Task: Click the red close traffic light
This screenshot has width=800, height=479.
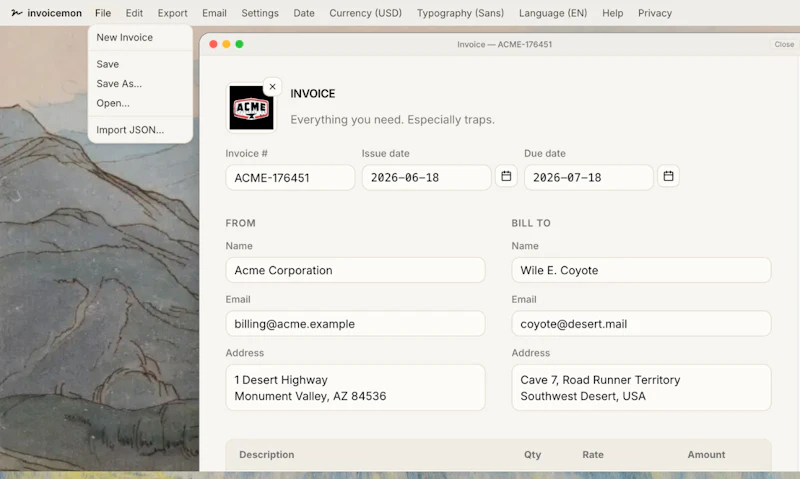Action: coord(213,44)
